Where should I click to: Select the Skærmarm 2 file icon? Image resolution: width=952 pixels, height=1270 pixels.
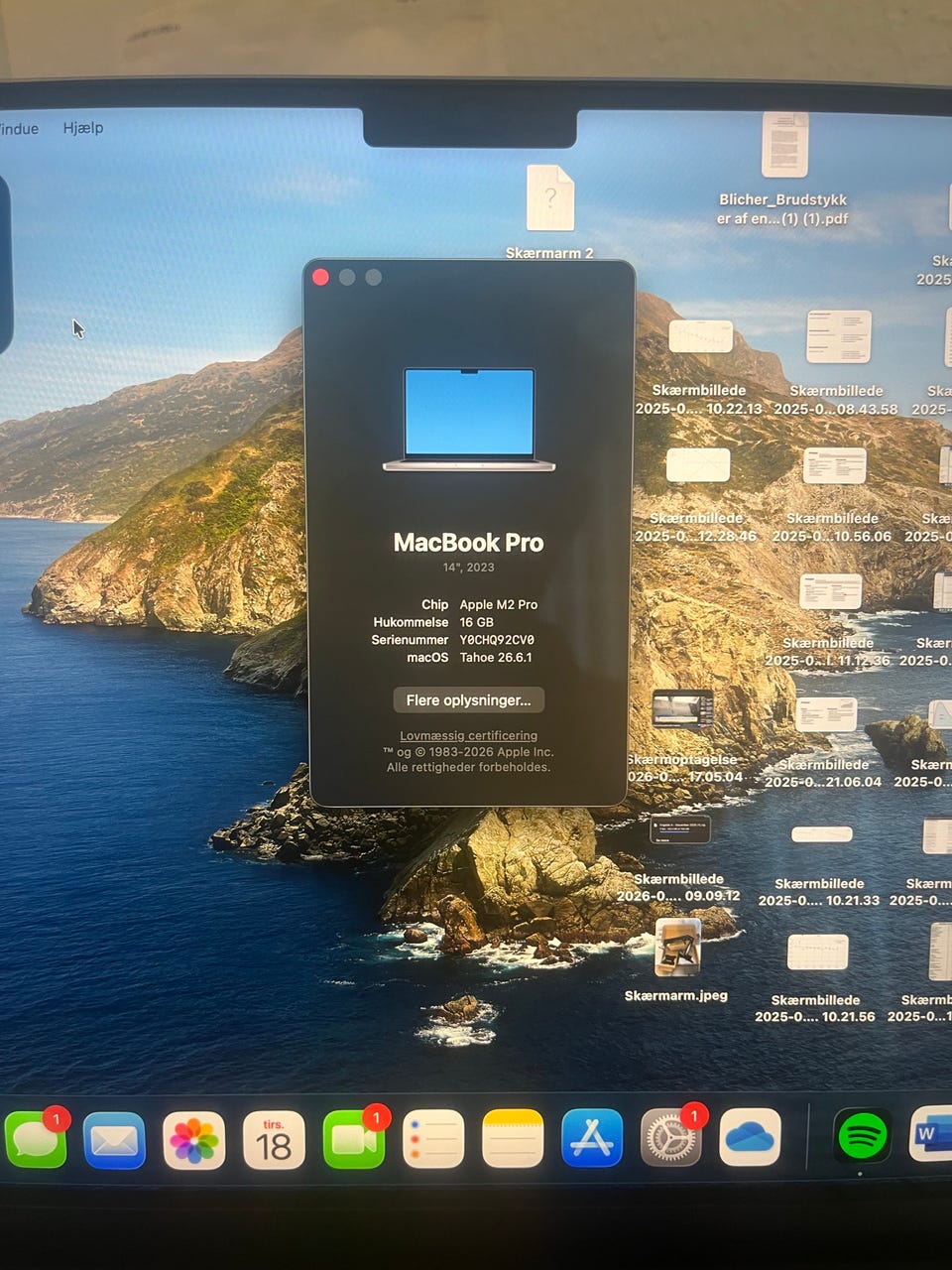click(550, 198)
